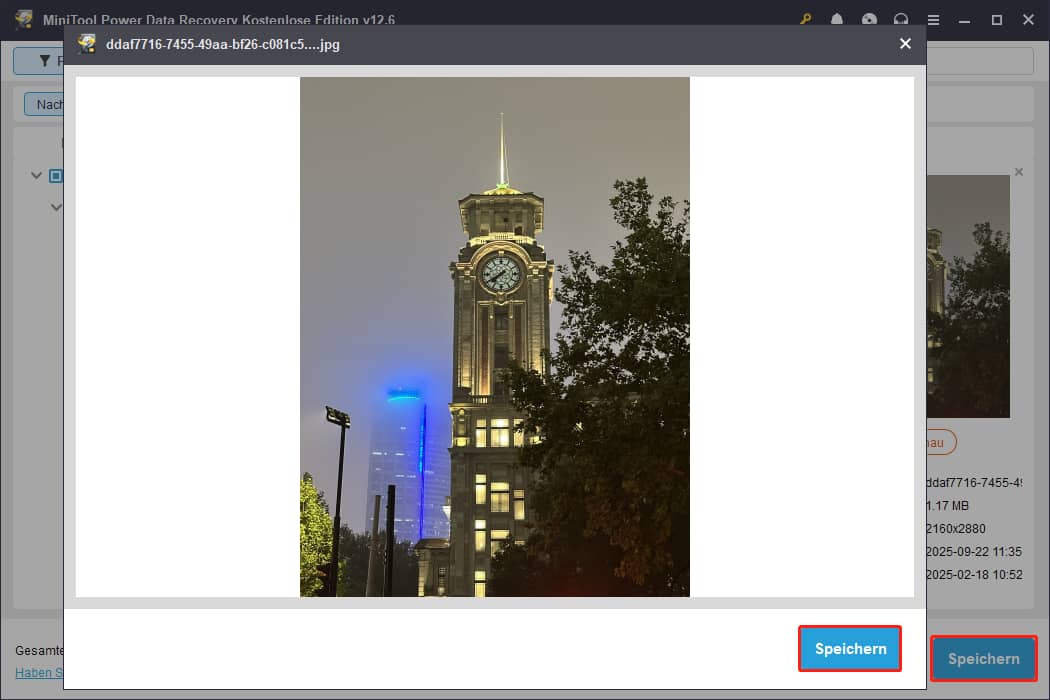The image size is (1050, 700).
Task: Click the thumbnail in the right panel
Action: (968, 296)
